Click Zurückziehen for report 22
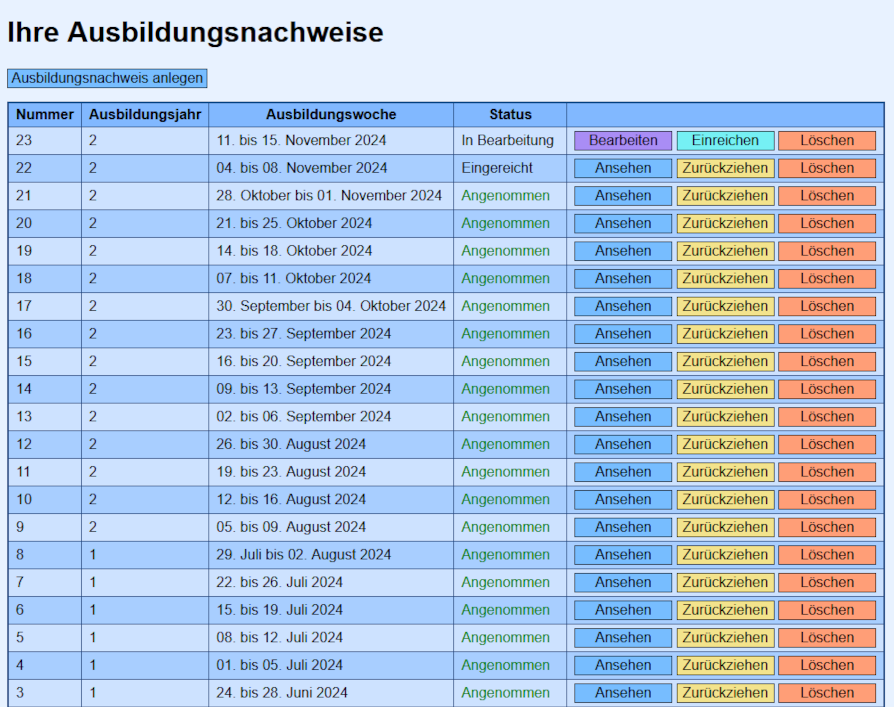 click(x=725, y=168)
